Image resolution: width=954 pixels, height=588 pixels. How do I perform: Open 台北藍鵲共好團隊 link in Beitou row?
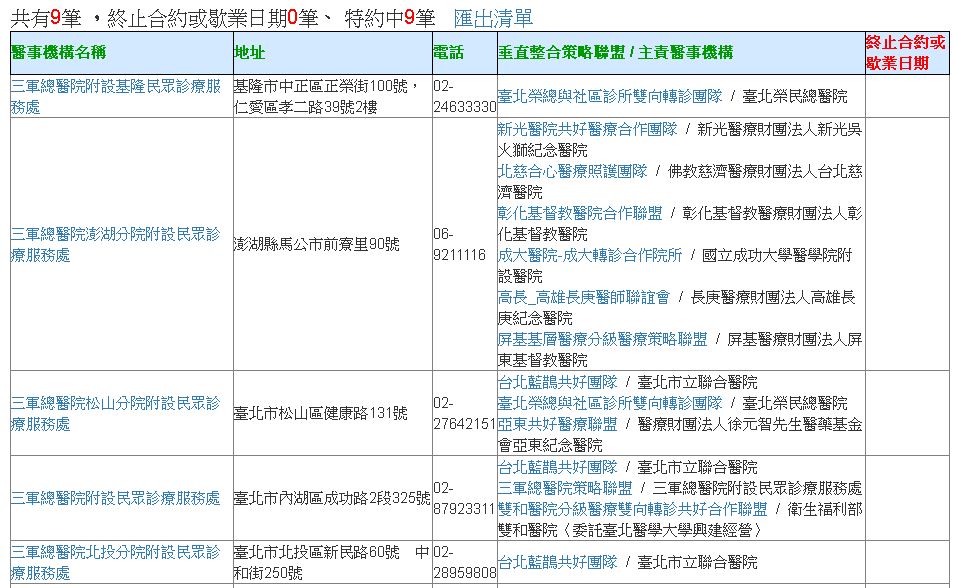[557, 562]
